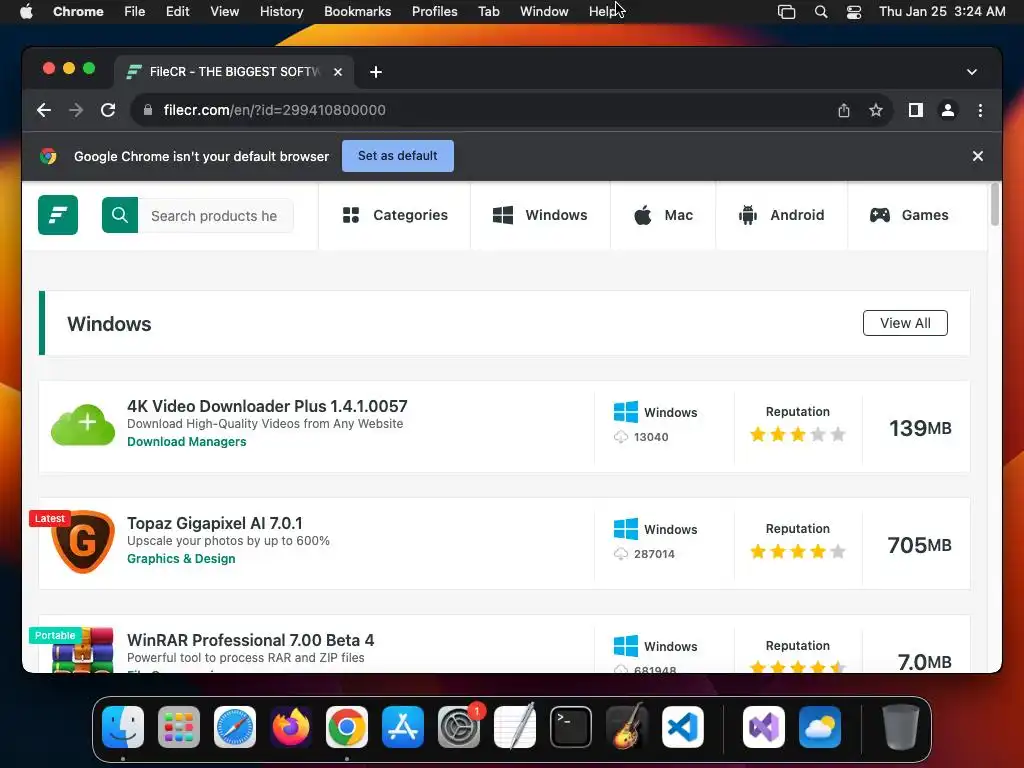1024x768 pixels.
Task: Open 4K Video Downloader Plus 1.4.1.0057
Action: pyautogui.click(x=267, y=406)
